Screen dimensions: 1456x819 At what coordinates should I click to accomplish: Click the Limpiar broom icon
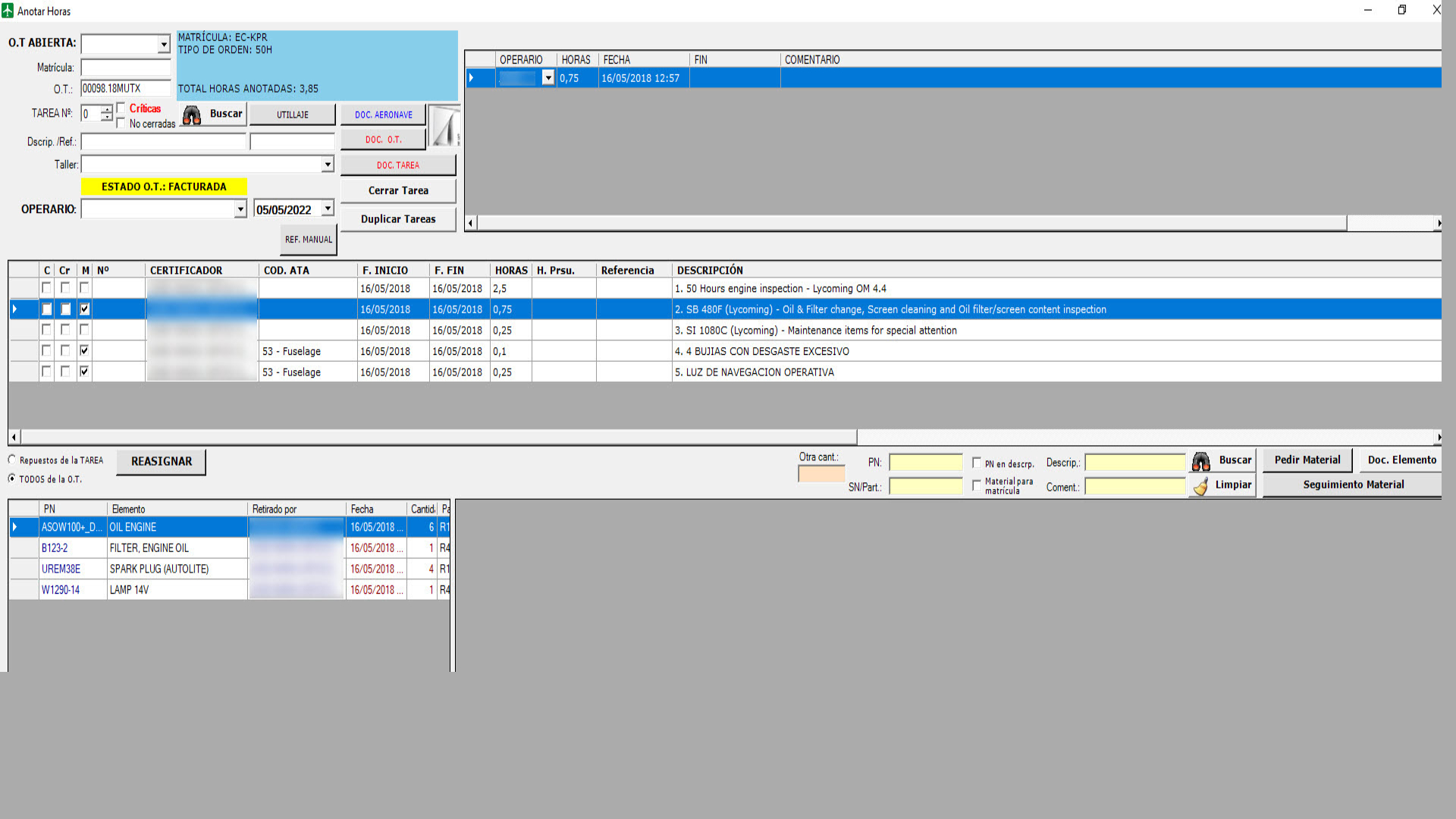point(1200,486)
